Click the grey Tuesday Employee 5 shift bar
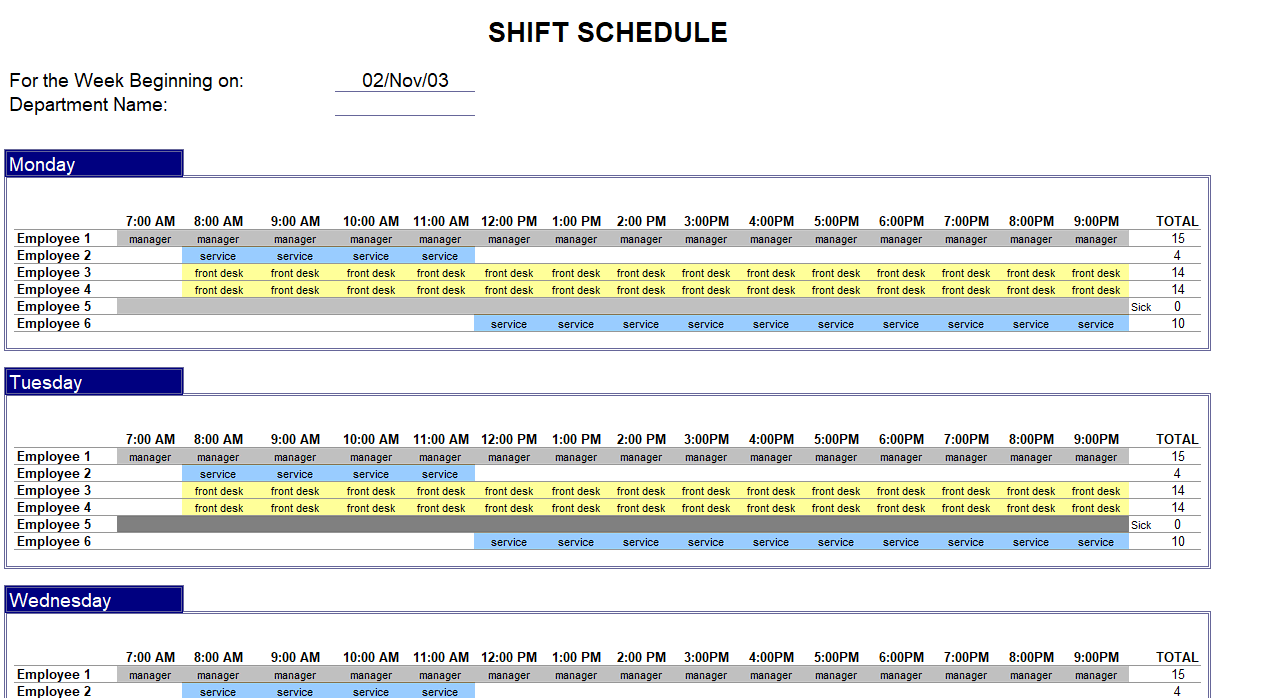 tap(622, 525)
